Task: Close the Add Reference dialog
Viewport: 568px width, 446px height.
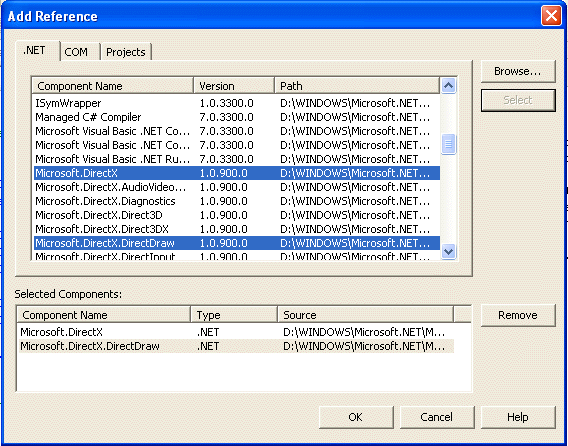Action: (551, 16)
